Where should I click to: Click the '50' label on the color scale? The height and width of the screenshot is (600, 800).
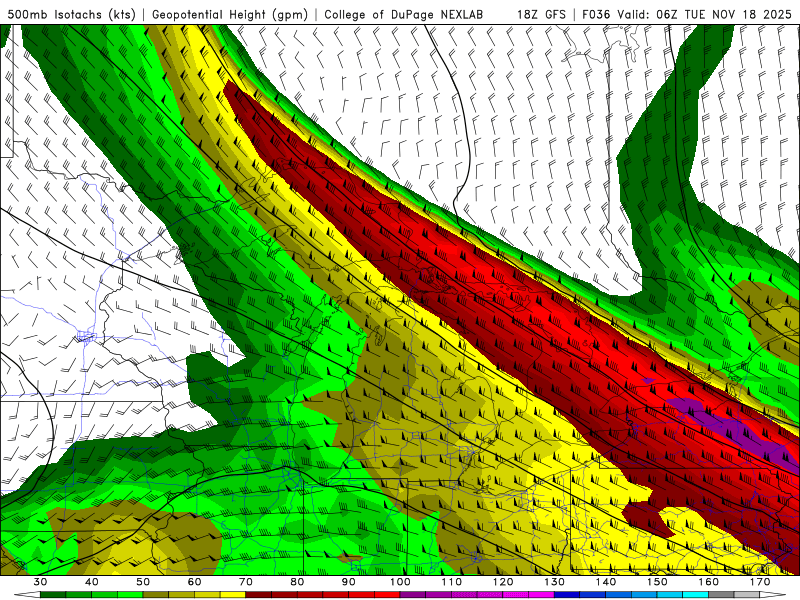pos(143,582)
